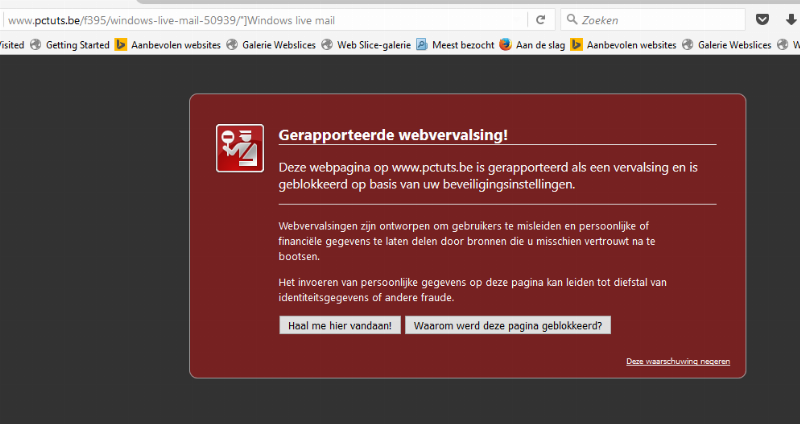Open the Web Slice-galerie bookmark

click(x=373, y=44)
